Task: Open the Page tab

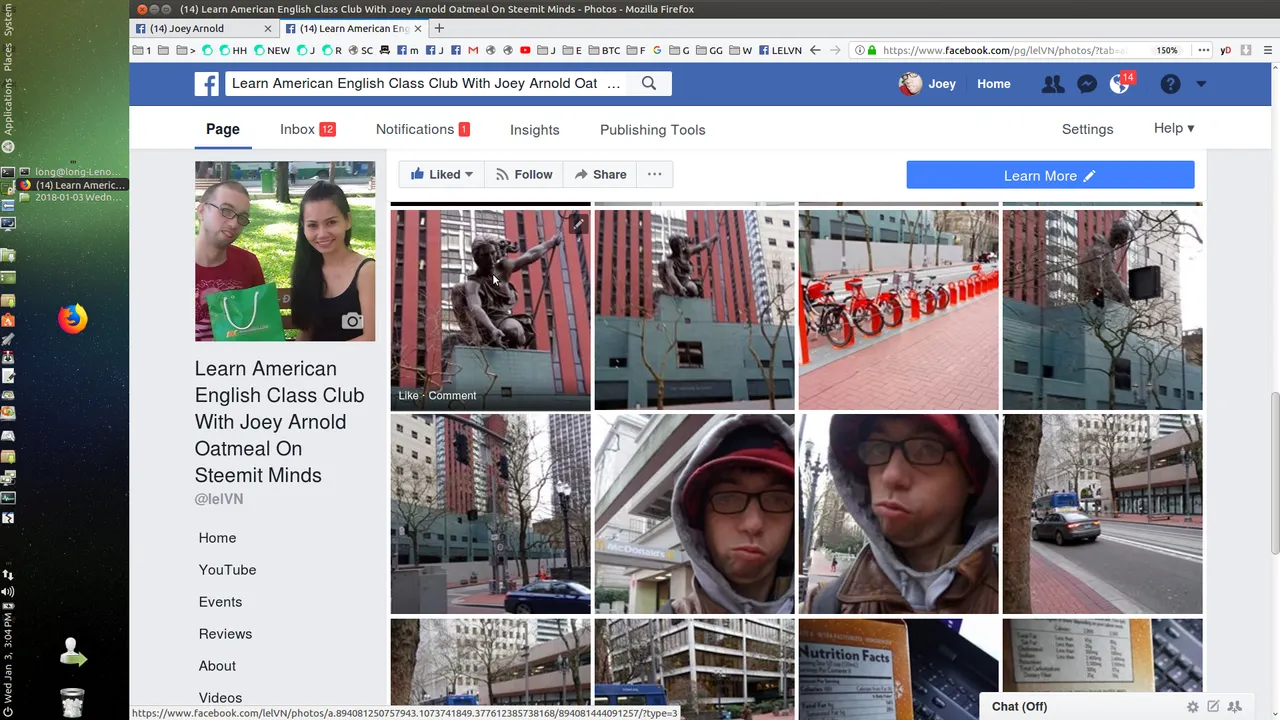Action: tap(223, 129)
